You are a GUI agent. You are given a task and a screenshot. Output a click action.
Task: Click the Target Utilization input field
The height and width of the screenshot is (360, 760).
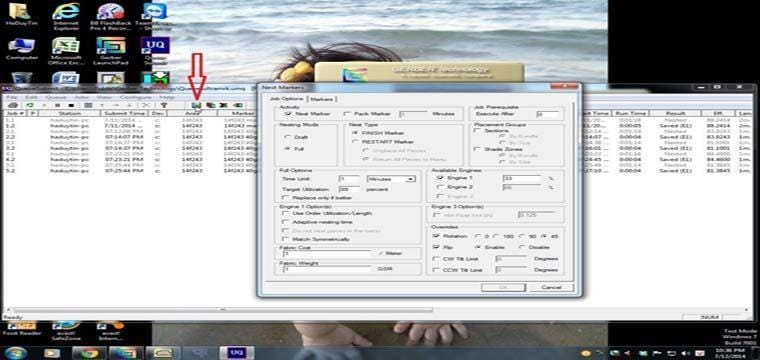(x=349, y=189)
